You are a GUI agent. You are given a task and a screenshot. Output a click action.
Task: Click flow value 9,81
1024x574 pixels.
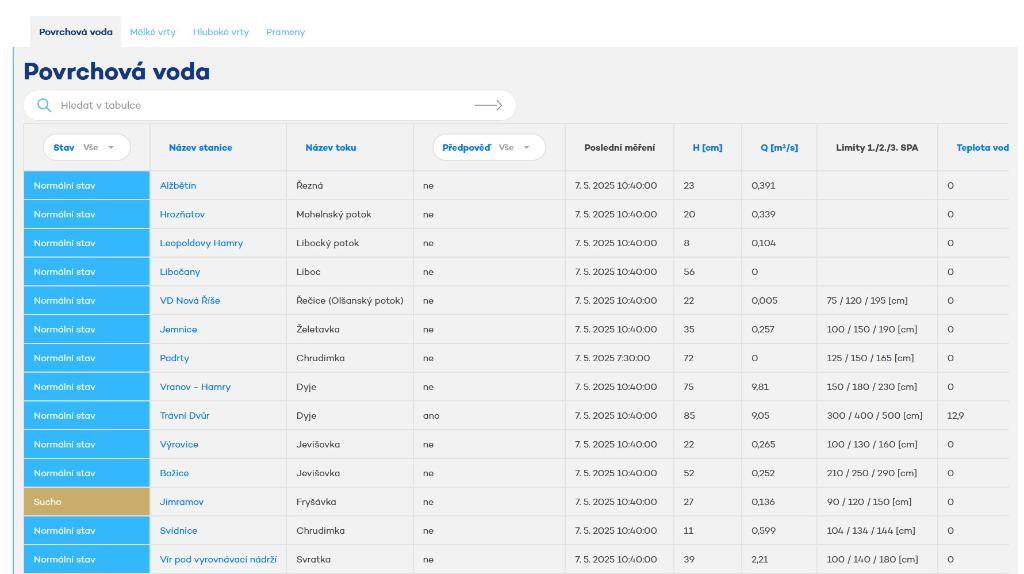pyautogui.click(x=760, y=387)
